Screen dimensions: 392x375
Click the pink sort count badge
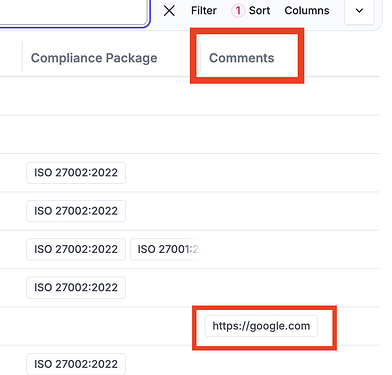(x=238, y=11)
